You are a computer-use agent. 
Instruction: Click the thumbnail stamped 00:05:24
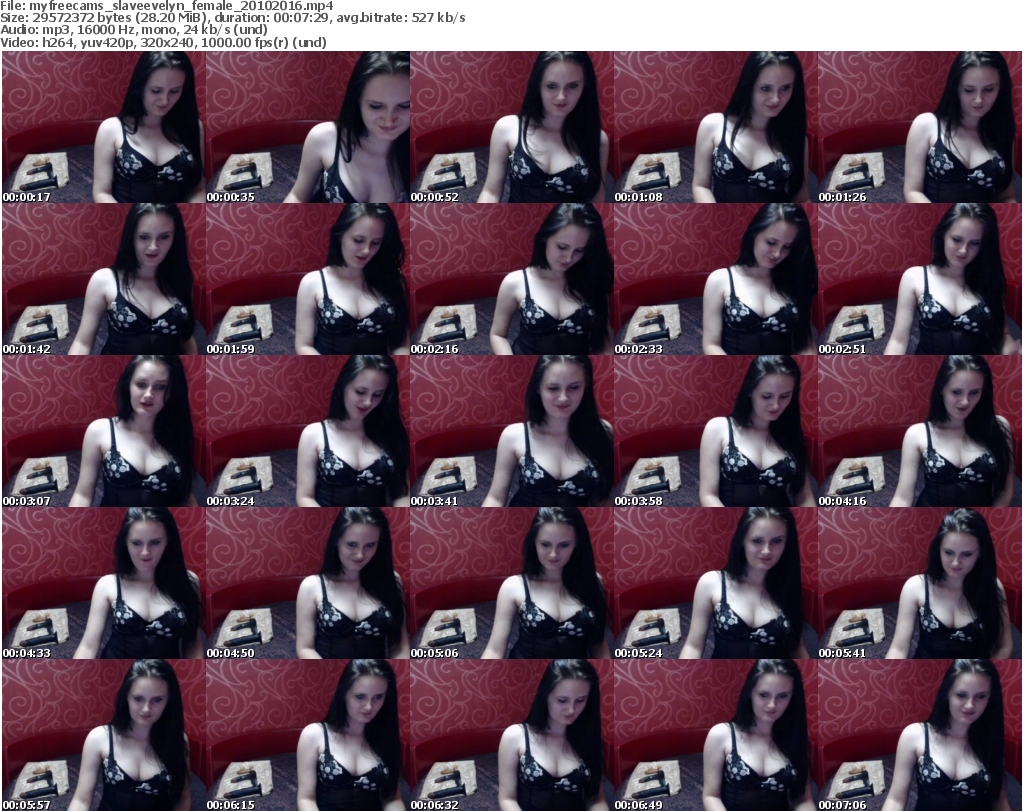[716, 583]
